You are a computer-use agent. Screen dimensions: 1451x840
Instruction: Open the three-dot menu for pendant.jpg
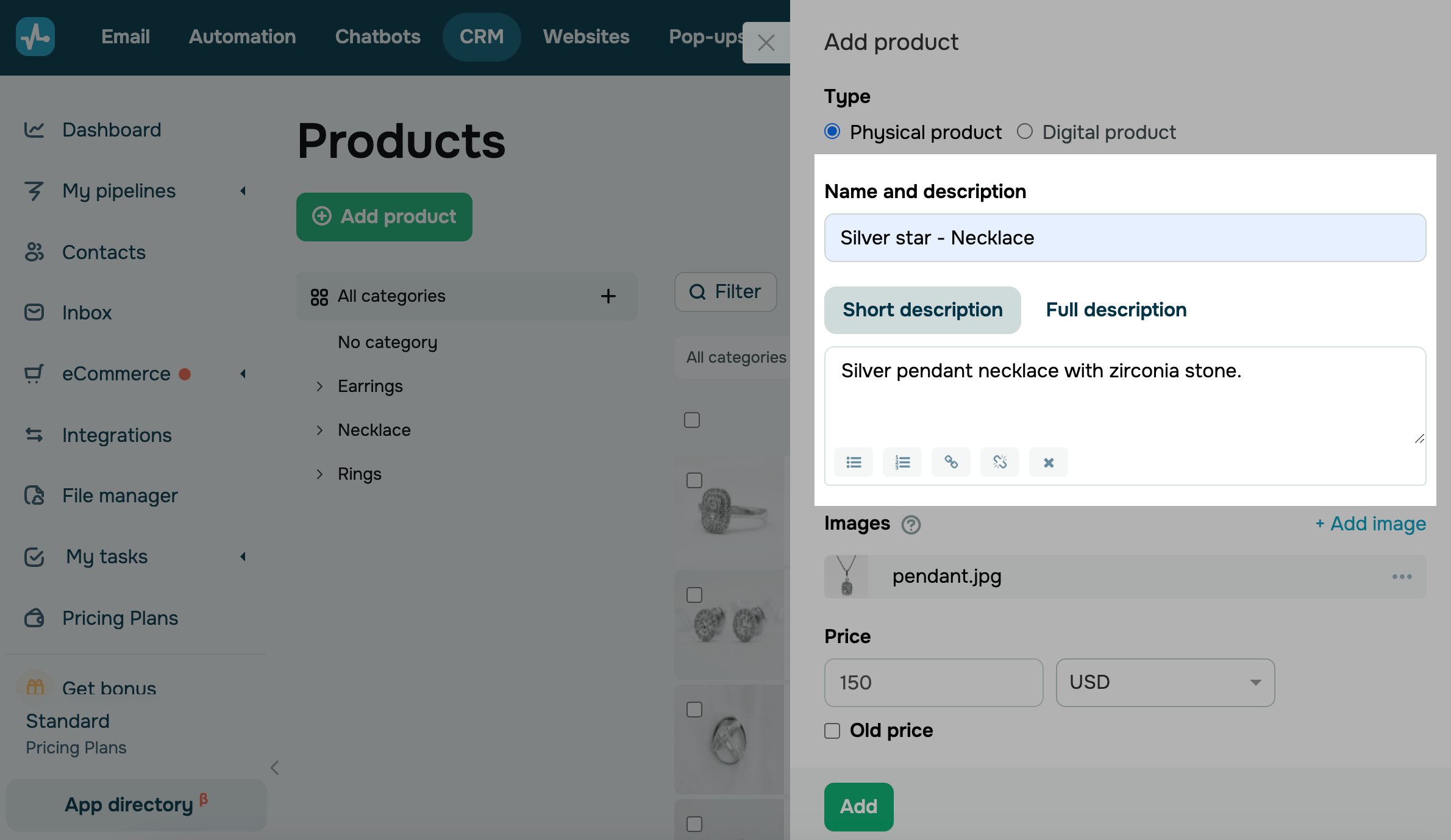(1402, 577)
